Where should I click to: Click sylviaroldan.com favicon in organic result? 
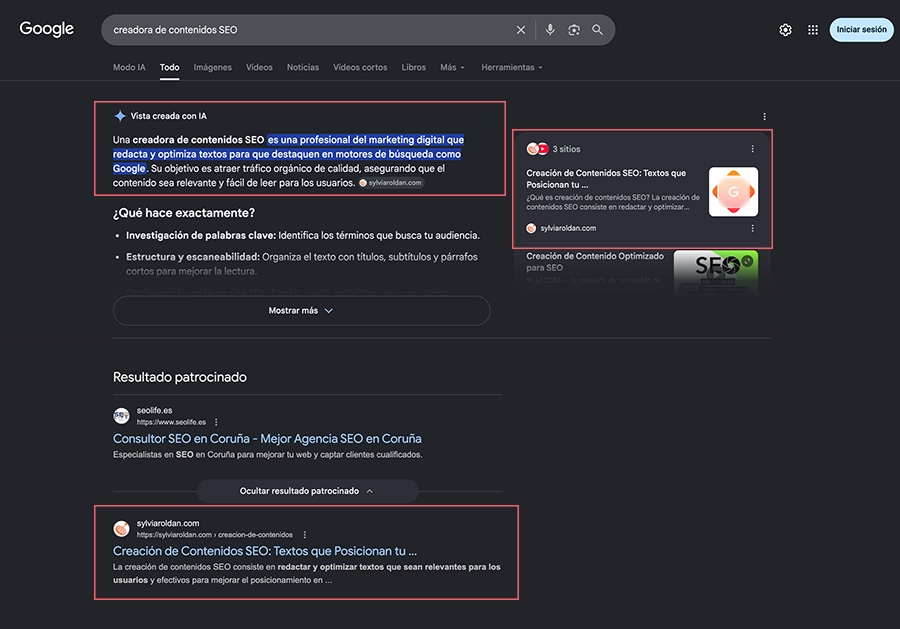pyautogui.click(x=121, y=529)
